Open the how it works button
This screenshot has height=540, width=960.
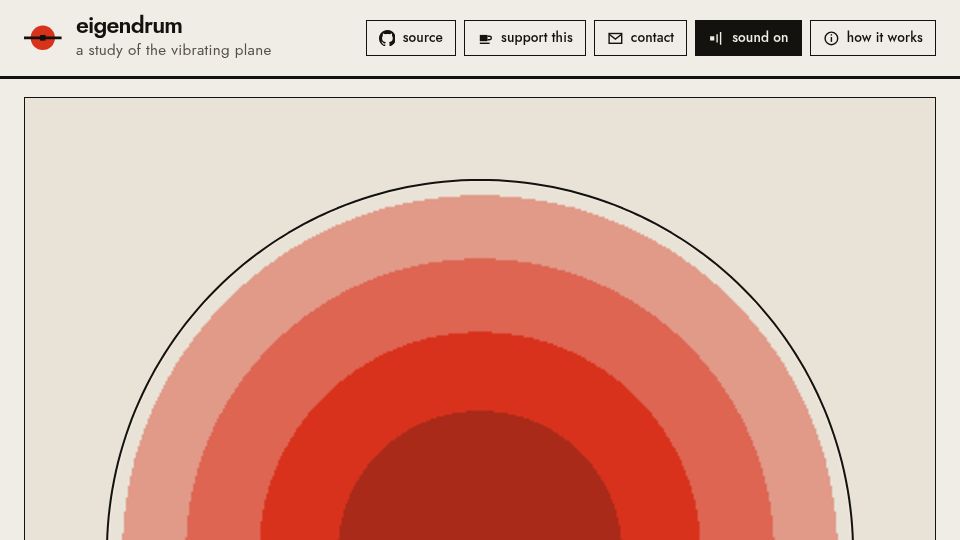coord(872,38)
